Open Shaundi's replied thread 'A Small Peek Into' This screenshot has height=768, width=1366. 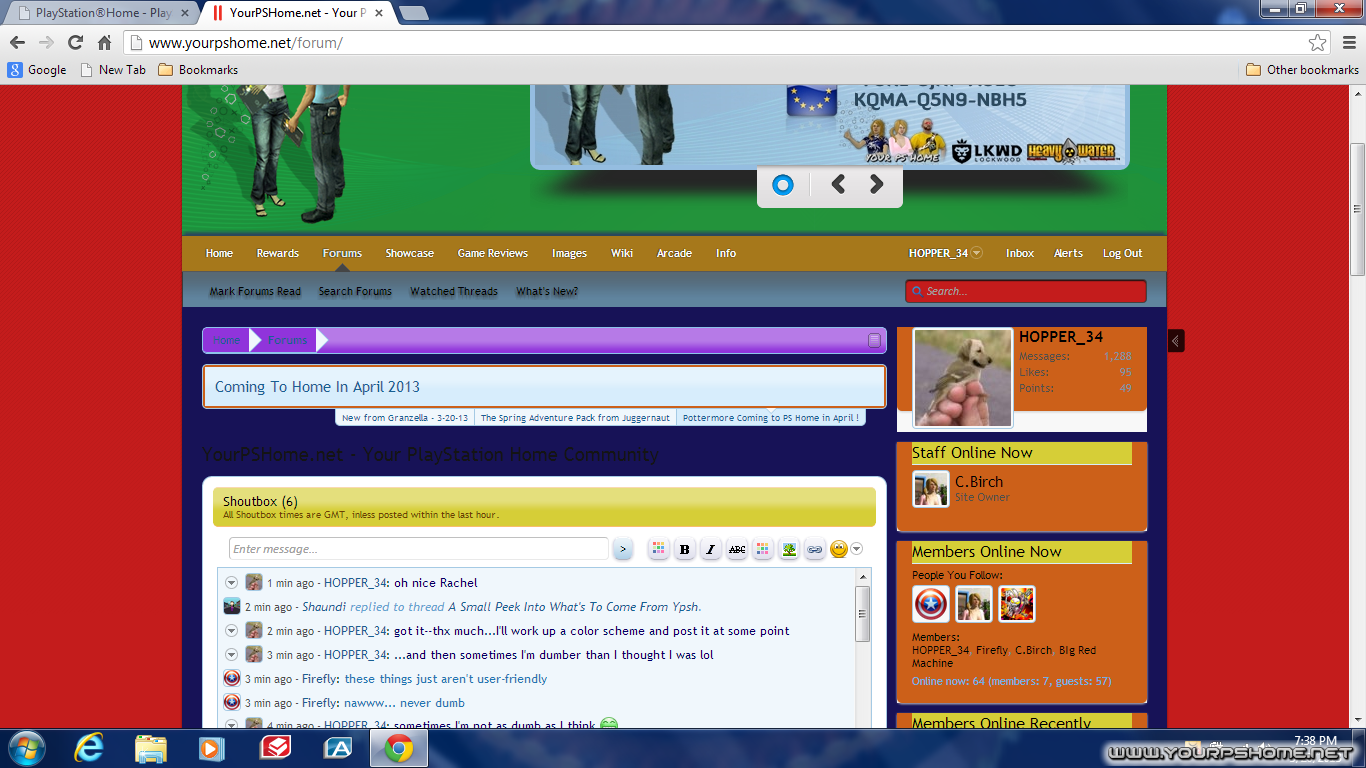tap(574, 607)
